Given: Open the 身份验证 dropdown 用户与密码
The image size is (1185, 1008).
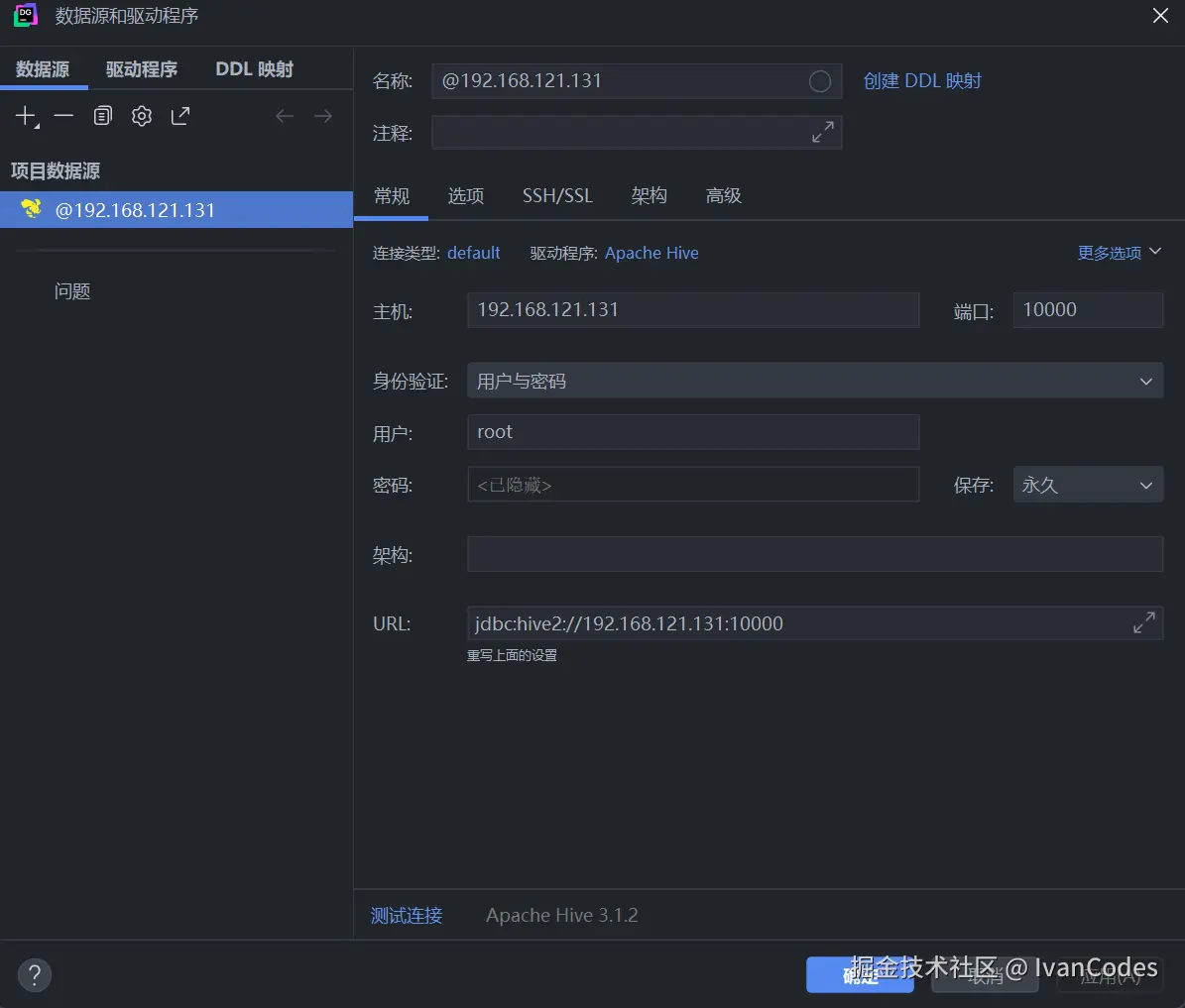Looking at the screenshot, I should click(x=815, y=381).
